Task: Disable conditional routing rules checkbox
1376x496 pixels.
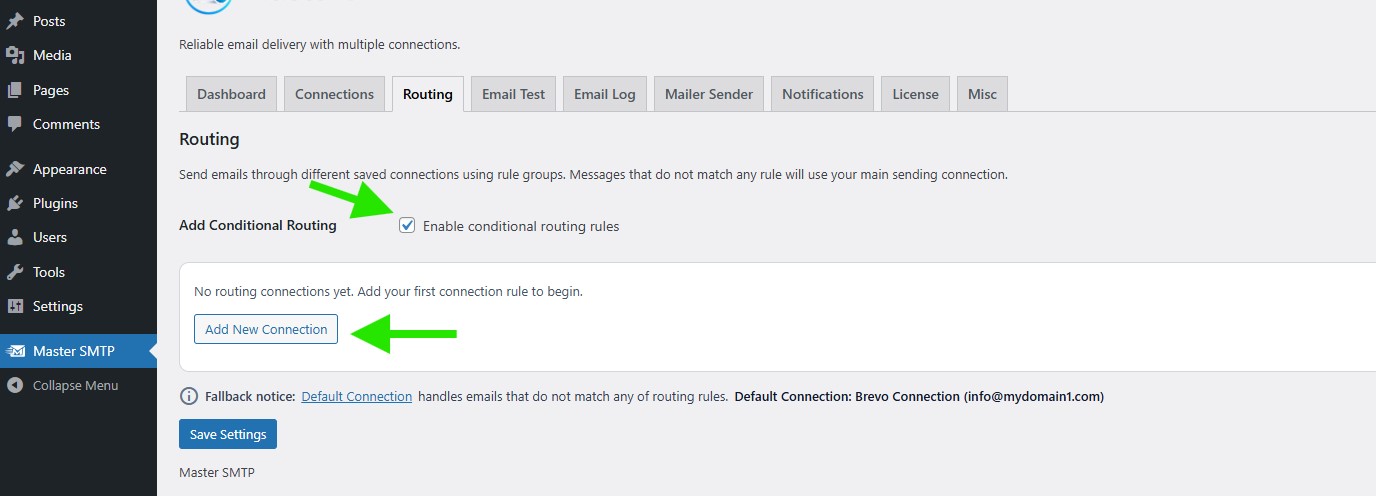Action: (x=407, y=225)
